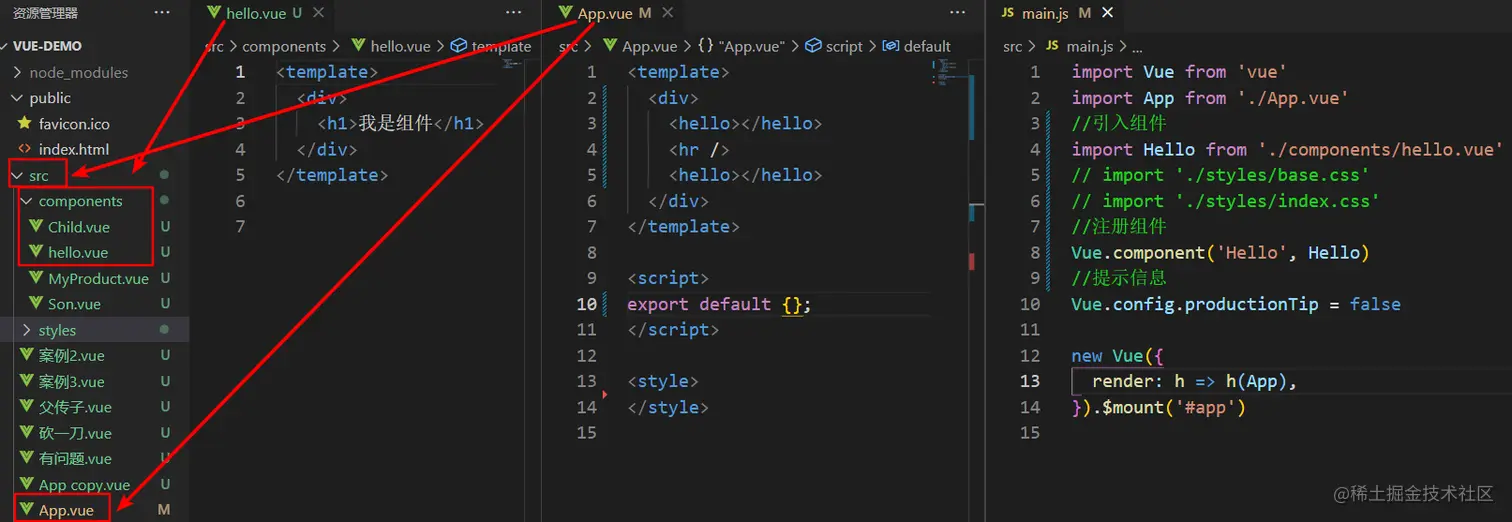The width and height of the screenshot is (1512, 522).
Task: Click the hello.vue minimap
Action: click(514, 65)
